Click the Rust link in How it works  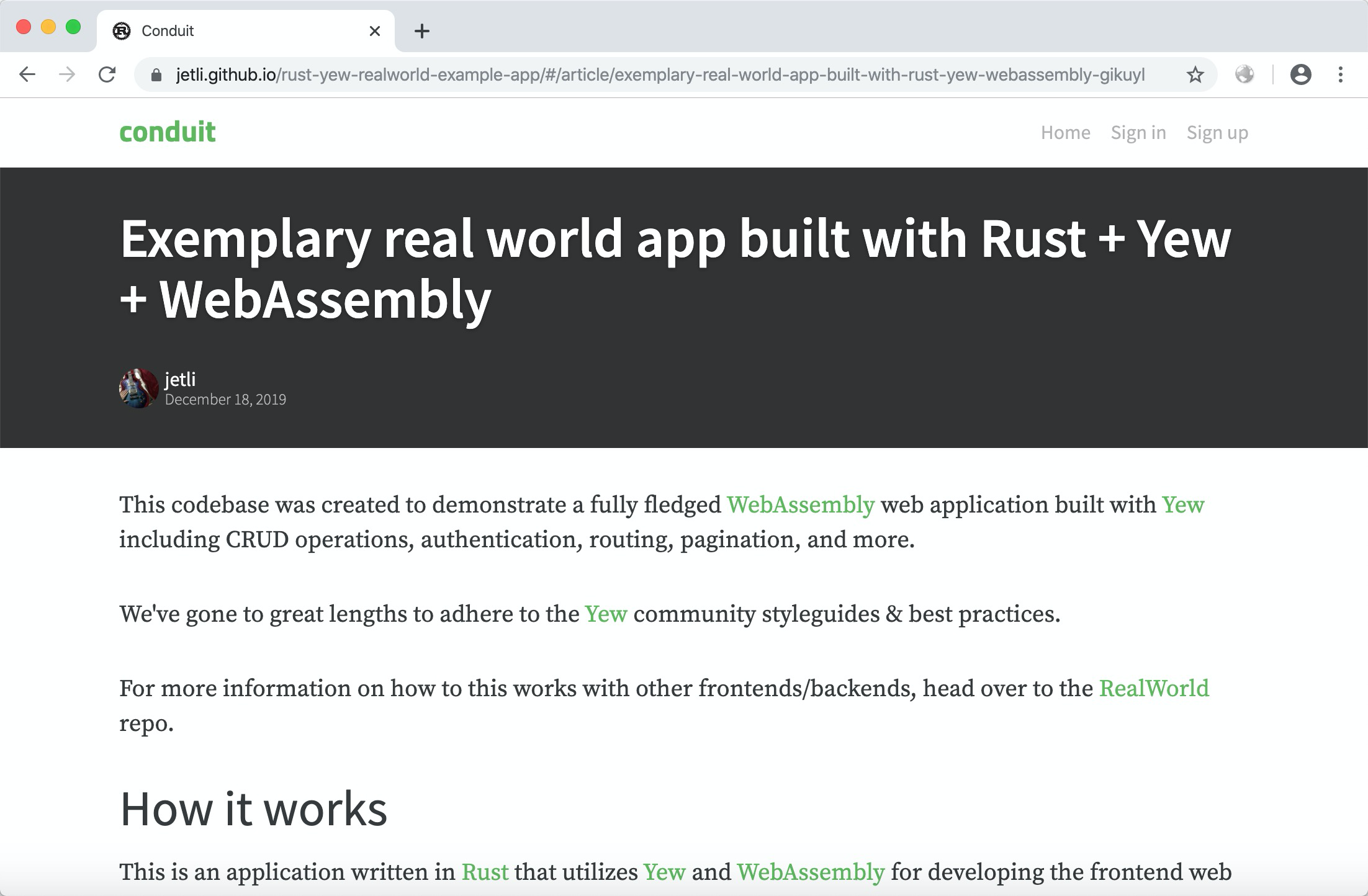(485, 872)
